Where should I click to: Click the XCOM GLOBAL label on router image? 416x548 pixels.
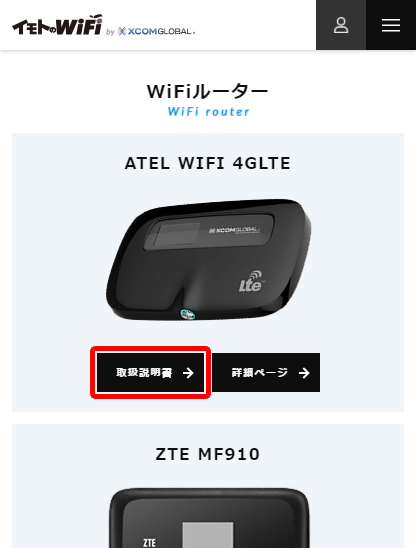click(x=234, y=230)
